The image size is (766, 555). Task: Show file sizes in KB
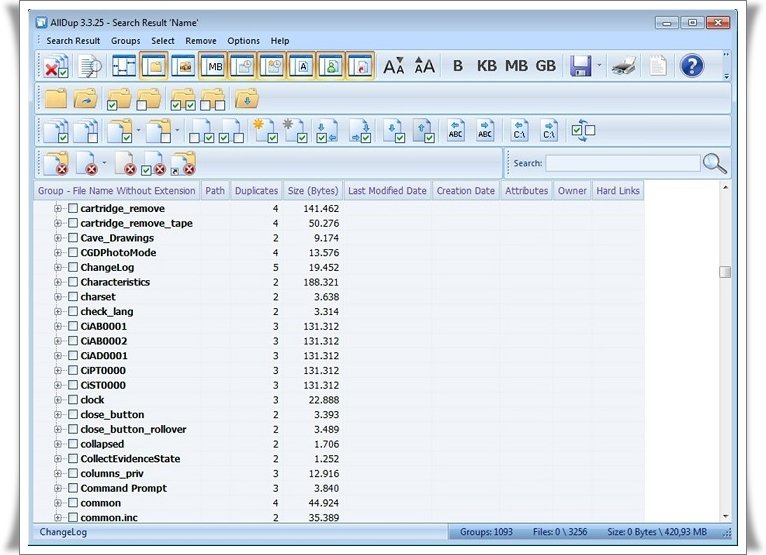tap(487, 66)
